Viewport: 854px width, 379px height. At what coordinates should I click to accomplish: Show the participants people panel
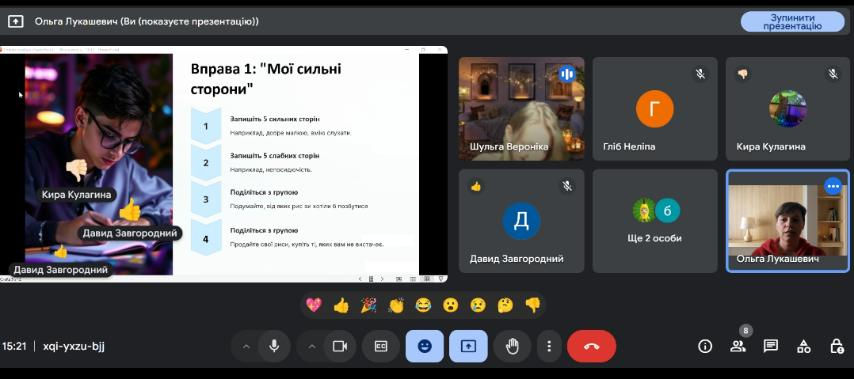click(x=737, y=346)
